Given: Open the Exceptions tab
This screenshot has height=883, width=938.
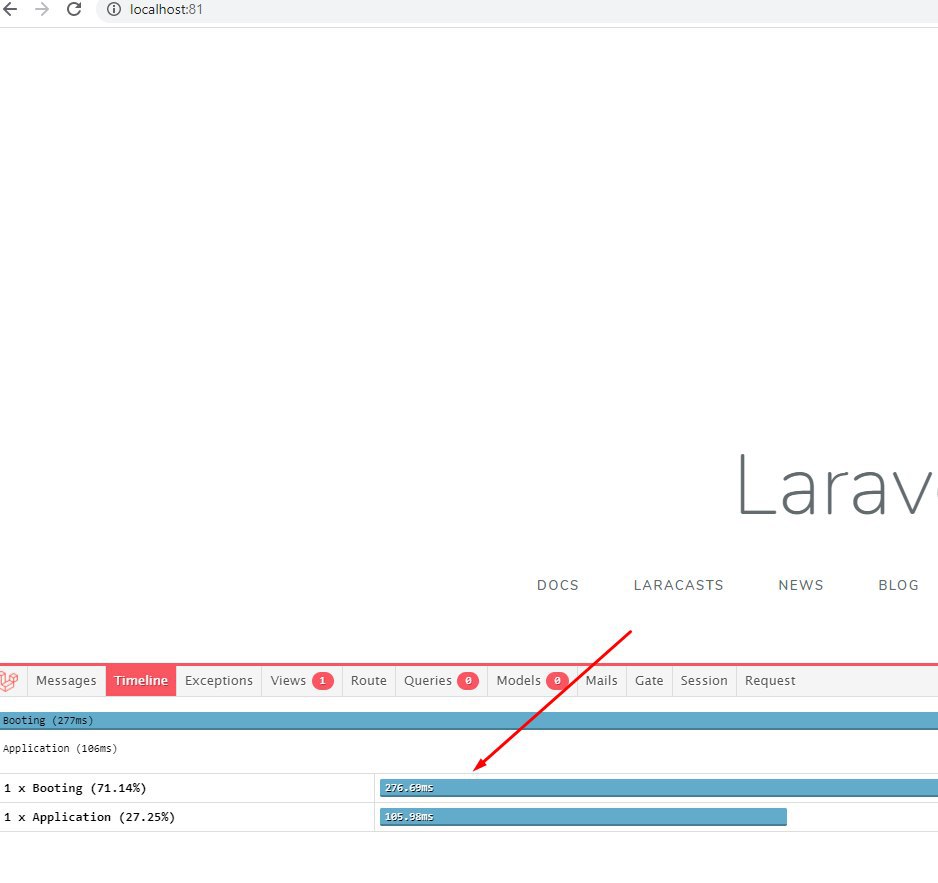Looking at the screenshot, I should [x=218, y=681].
